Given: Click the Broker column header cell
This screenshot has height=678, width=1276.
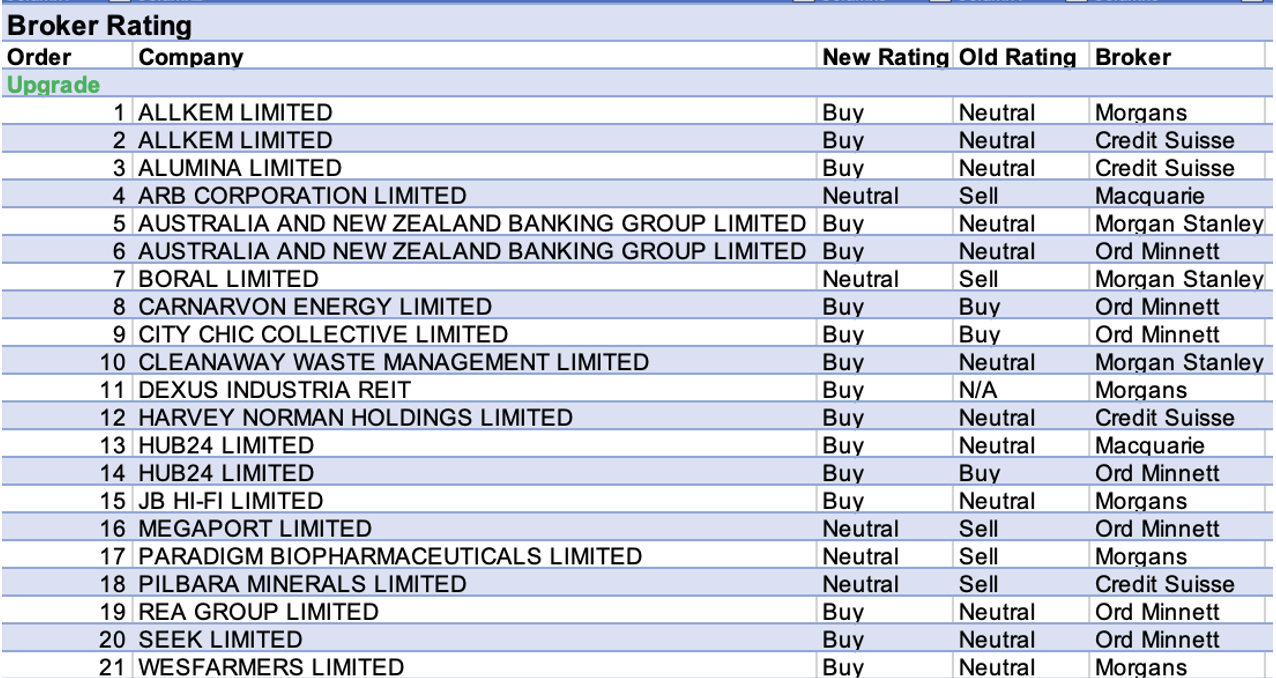Looking at the screenshot, I should click(1133, 57).
